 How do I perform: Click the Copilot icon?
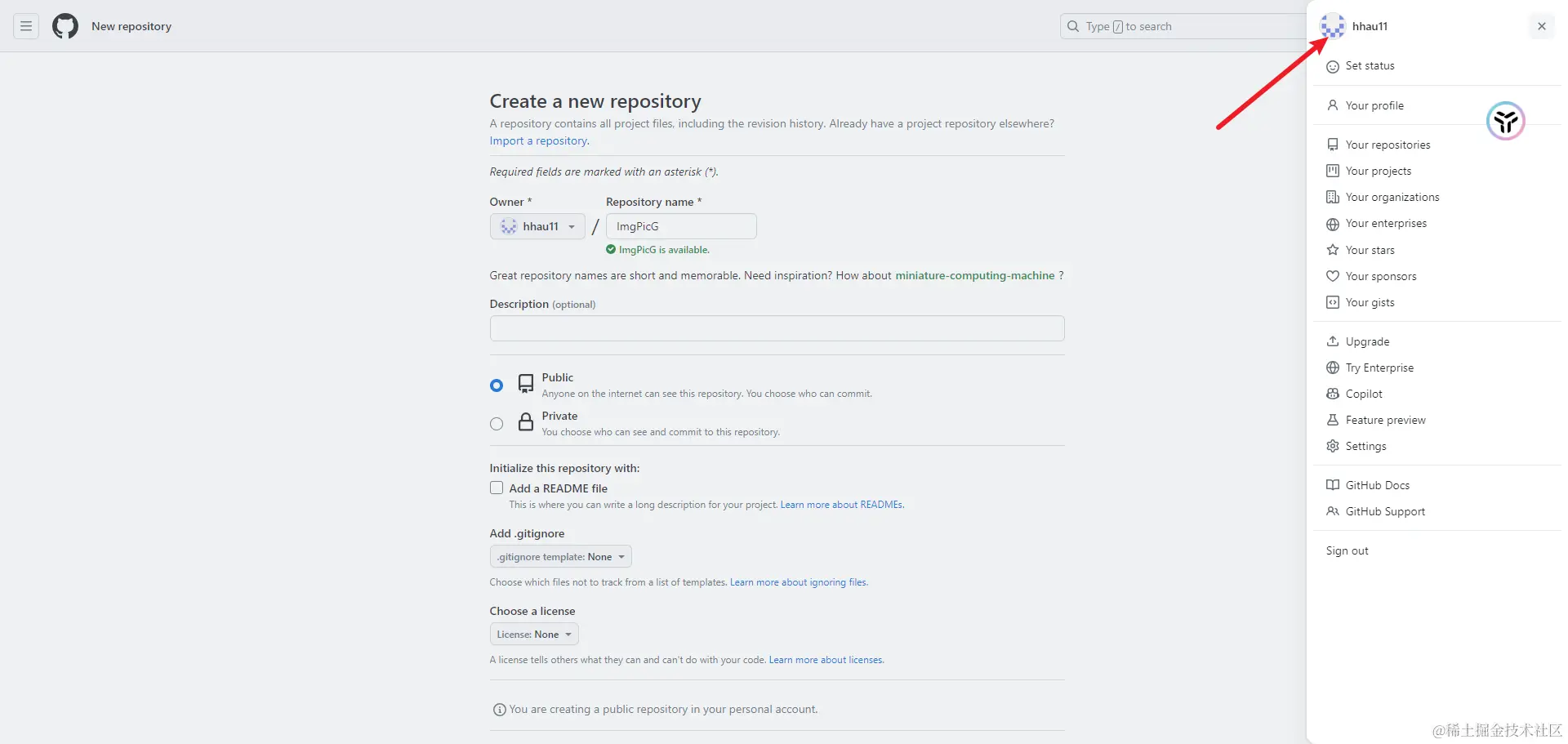1333,394
